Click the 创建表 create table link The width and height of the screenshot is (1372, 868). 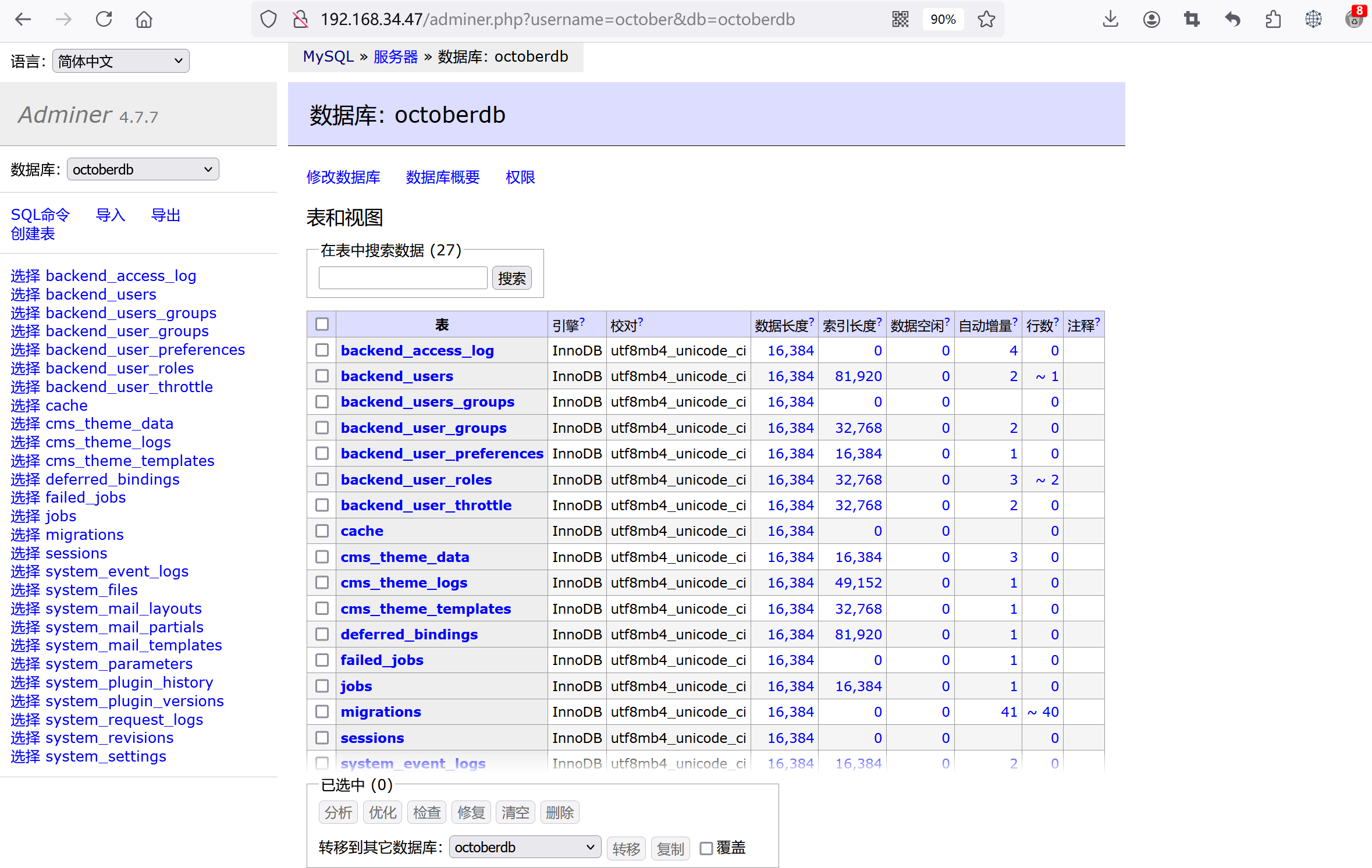click(x=33, y=233)
